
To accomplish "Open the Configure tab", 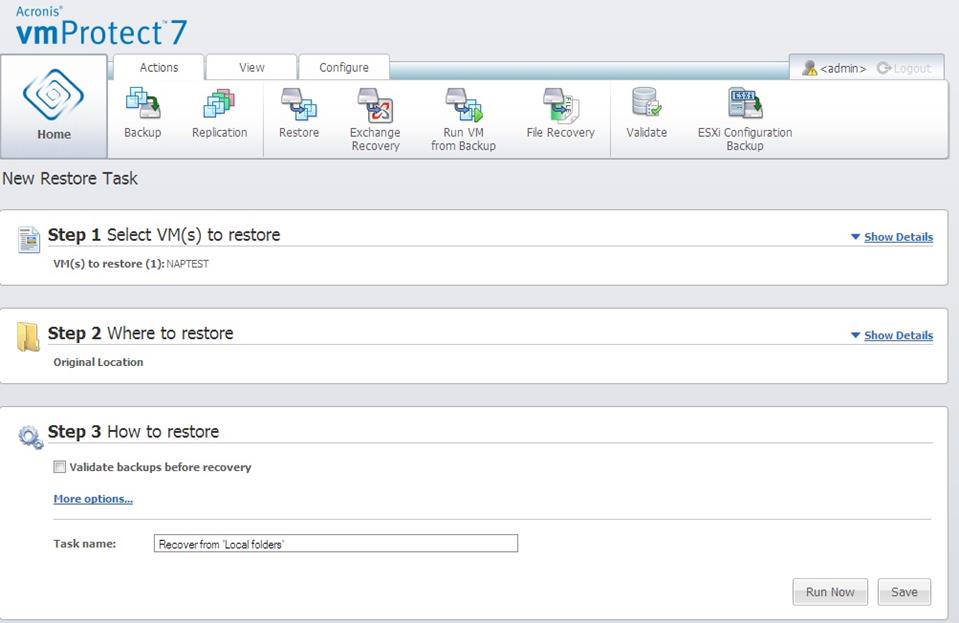I will (344, 67).
